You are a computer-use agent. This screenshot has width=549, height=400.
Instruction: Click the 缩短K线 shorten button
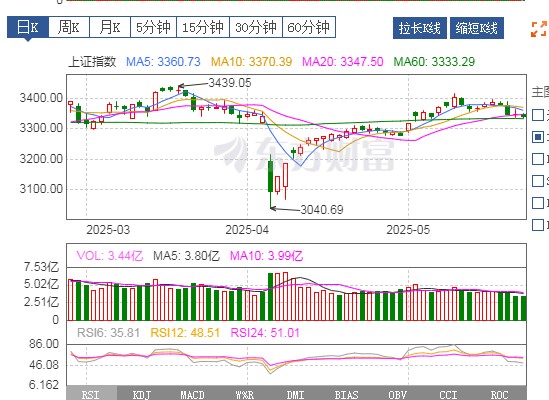click(477, 28)
